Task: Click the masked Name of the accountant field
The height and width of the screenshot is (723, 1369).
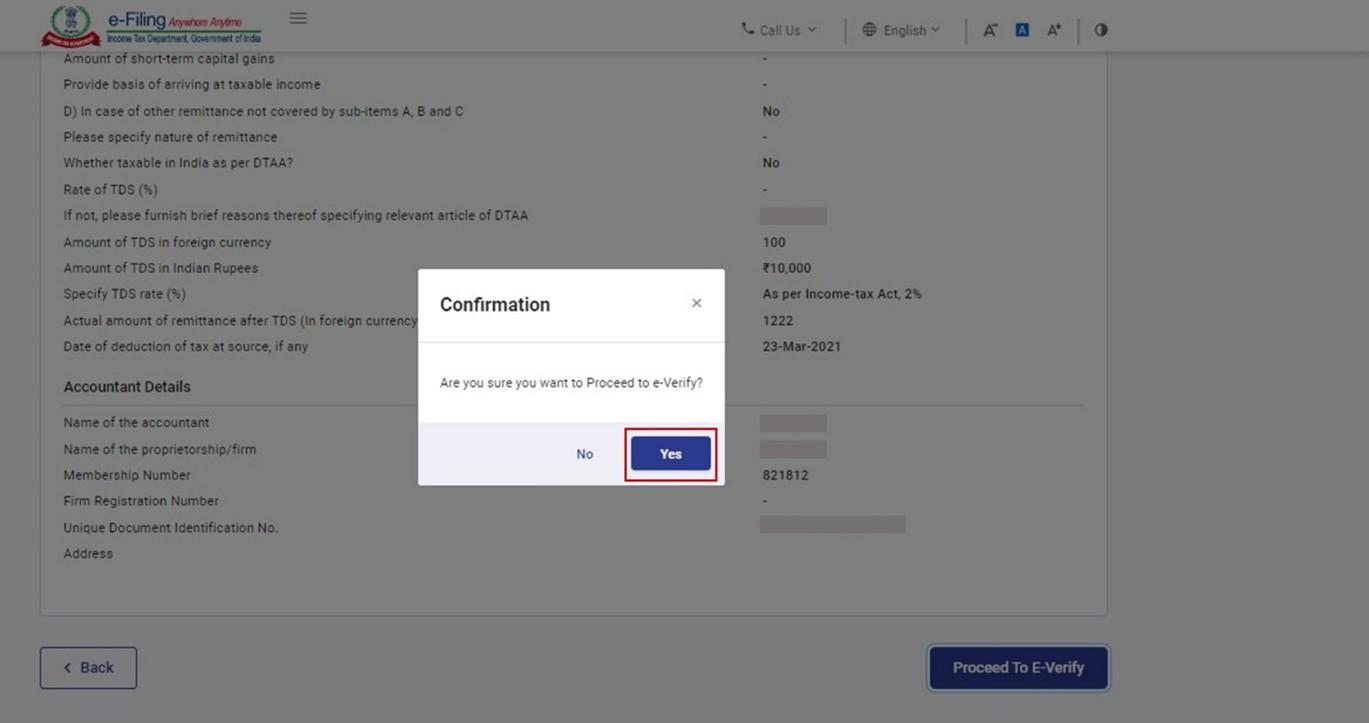Action: [x=793, y=422]
